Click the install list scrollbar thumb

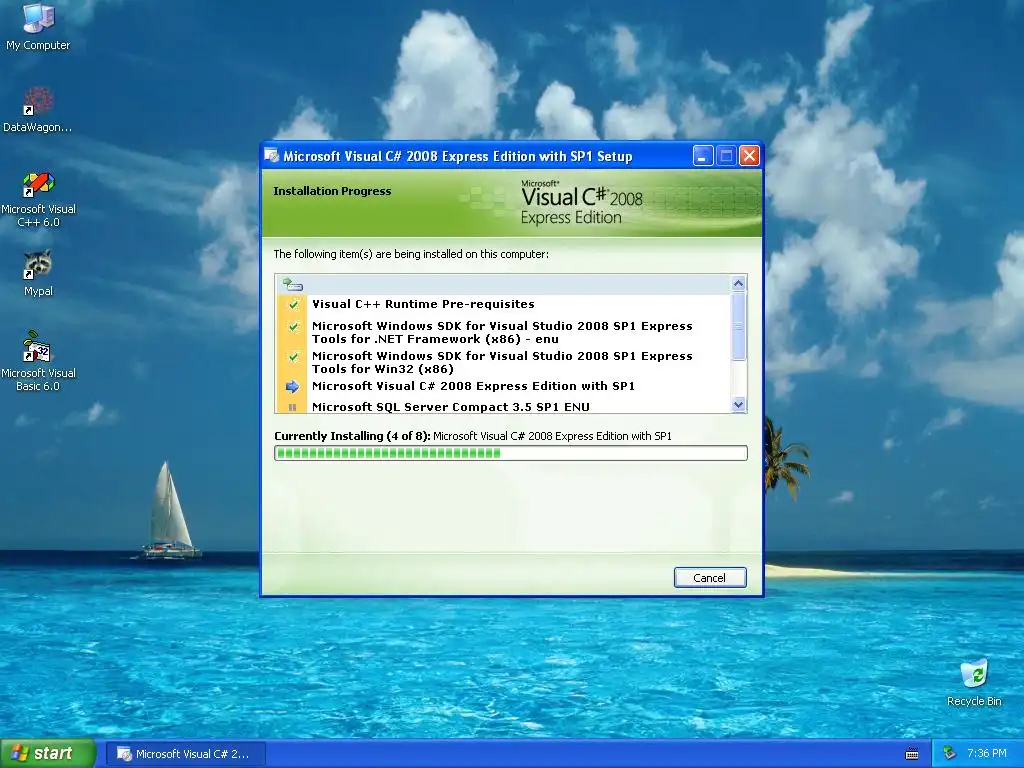click(738, 327)
